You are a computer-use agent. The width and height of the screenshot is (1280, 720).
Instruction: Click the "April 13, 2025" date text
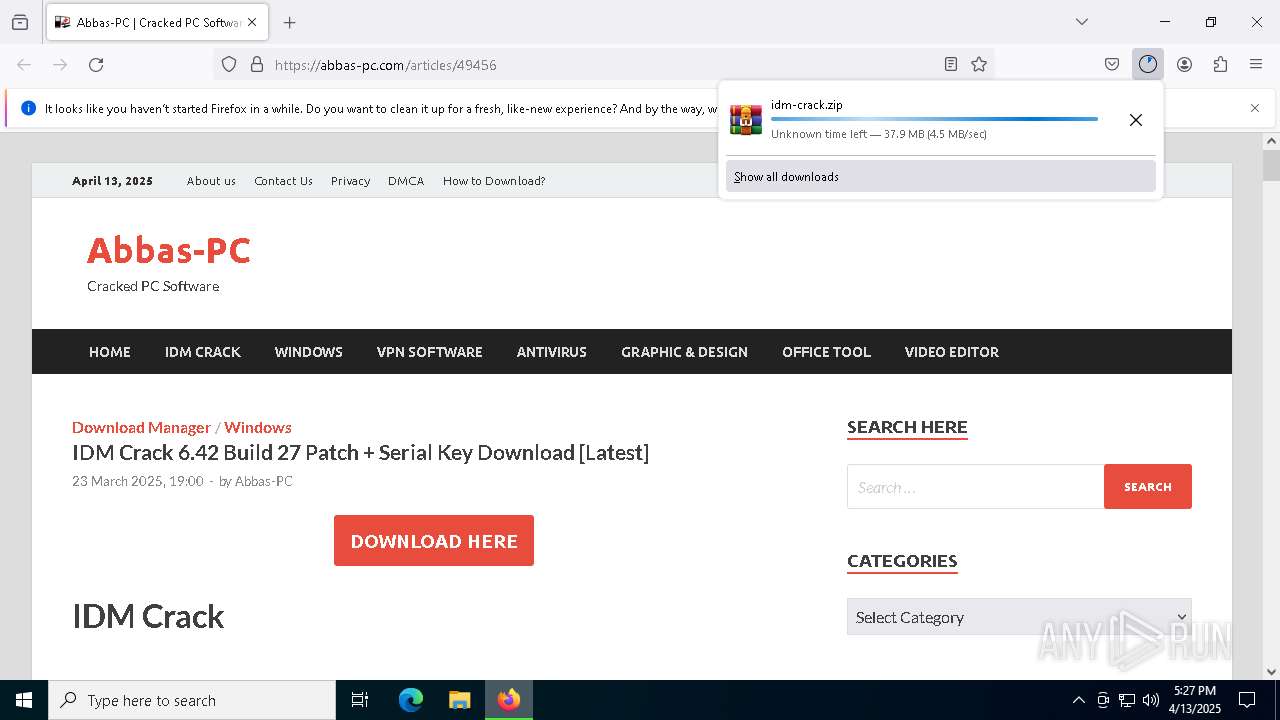tap(112, 181)
